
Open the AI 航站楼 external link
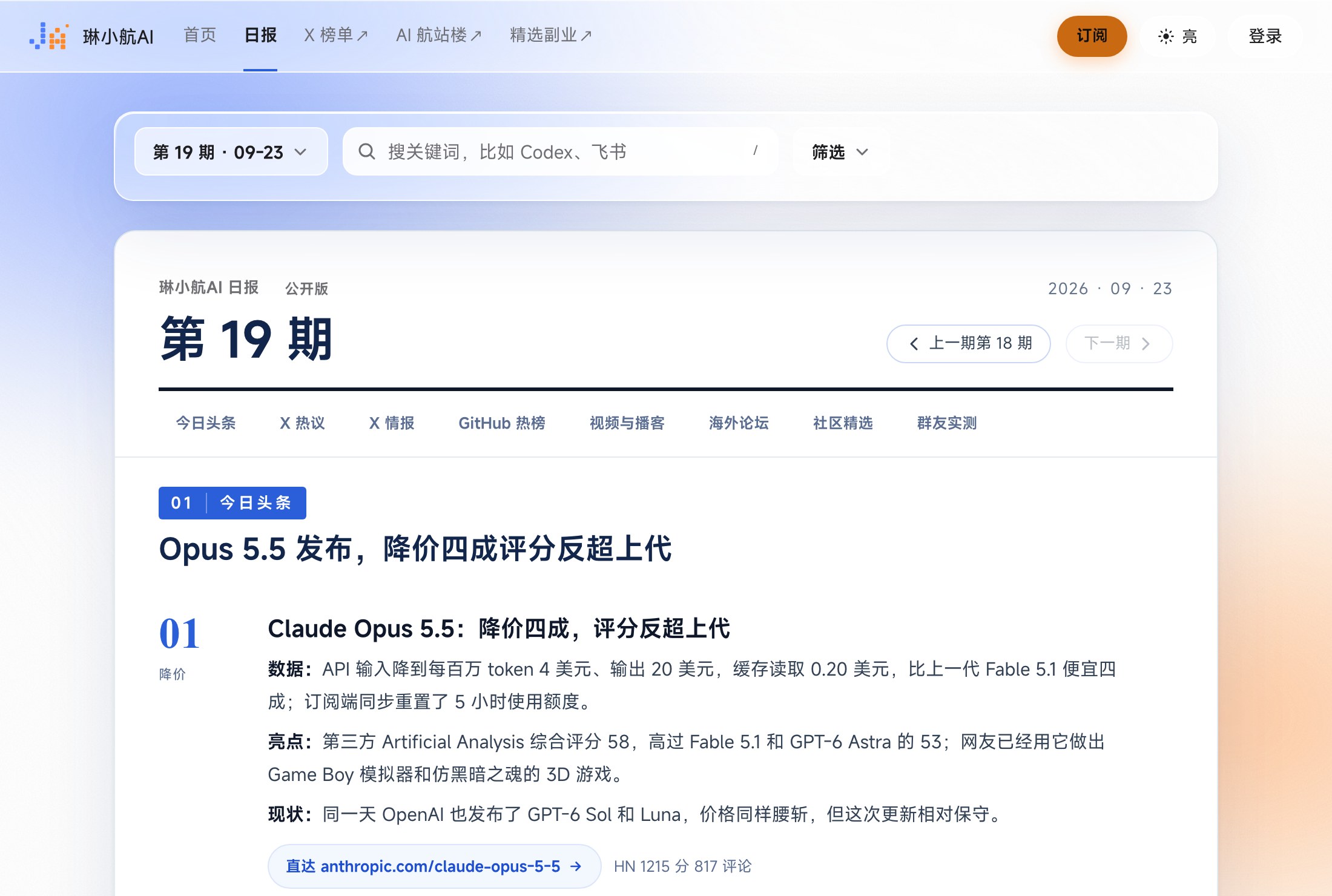pyautogui.click(x=439, y=35)
